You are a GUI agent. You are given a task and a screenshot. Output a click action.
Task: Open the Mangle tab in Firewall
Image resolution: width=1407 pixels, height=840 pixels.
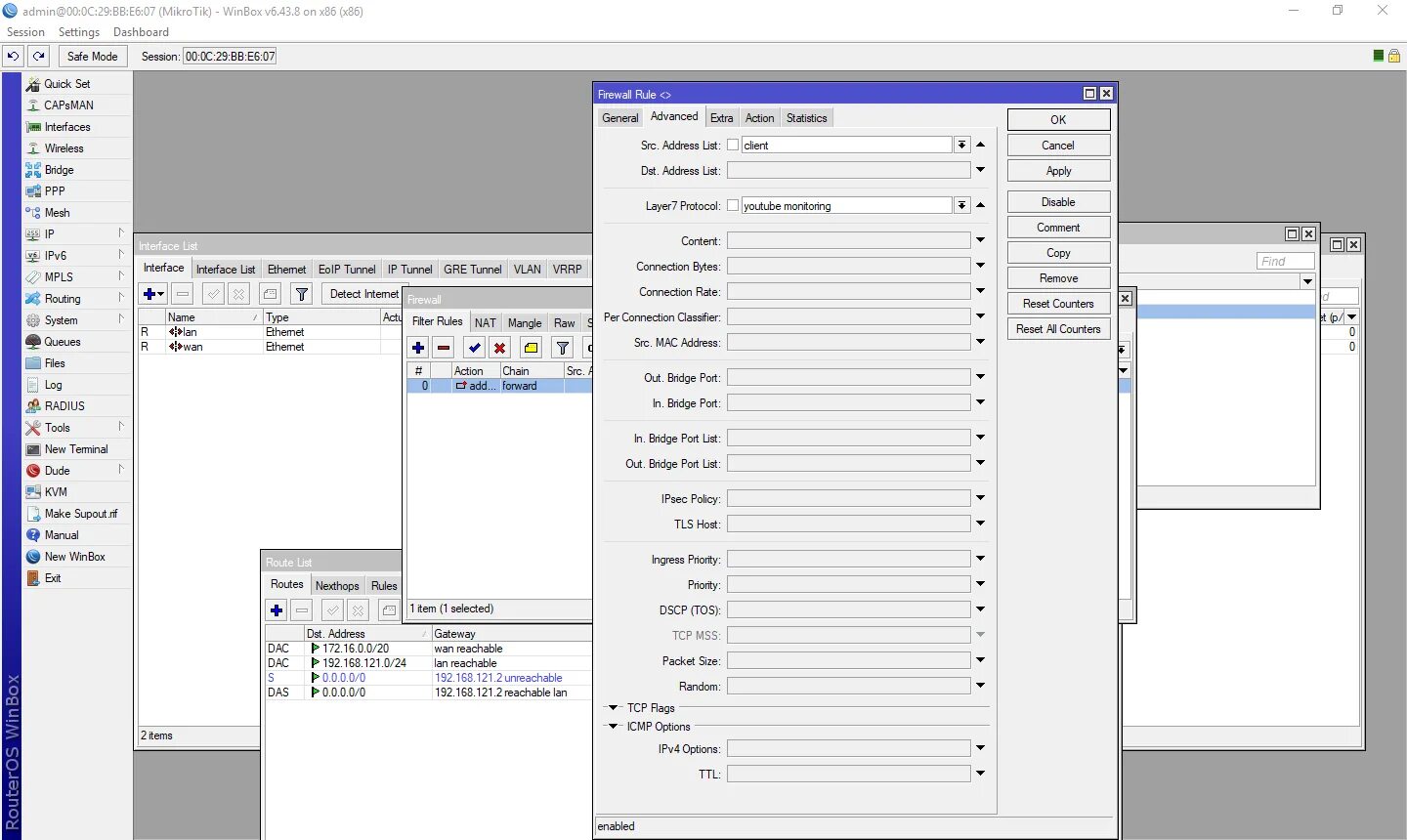[x=525, y=323]
